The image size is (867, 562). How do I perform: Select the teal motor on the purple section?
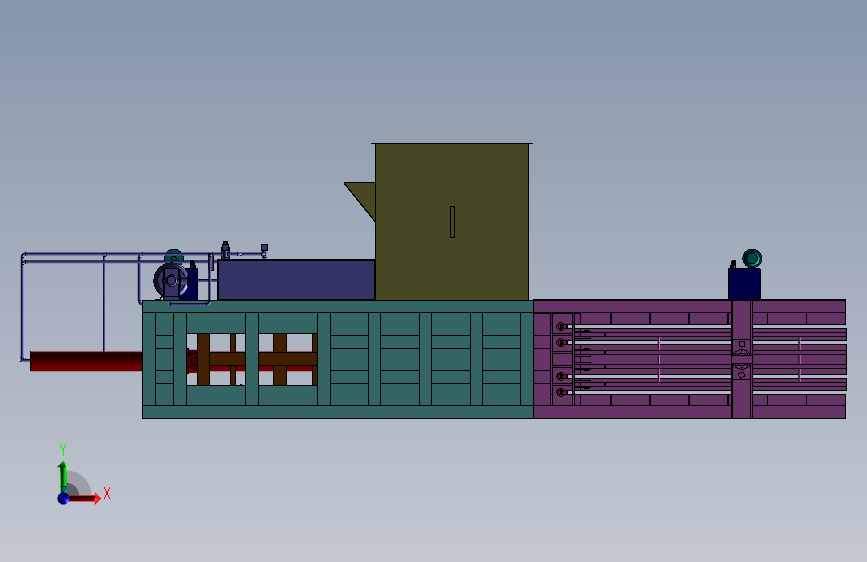pos(752,258)
